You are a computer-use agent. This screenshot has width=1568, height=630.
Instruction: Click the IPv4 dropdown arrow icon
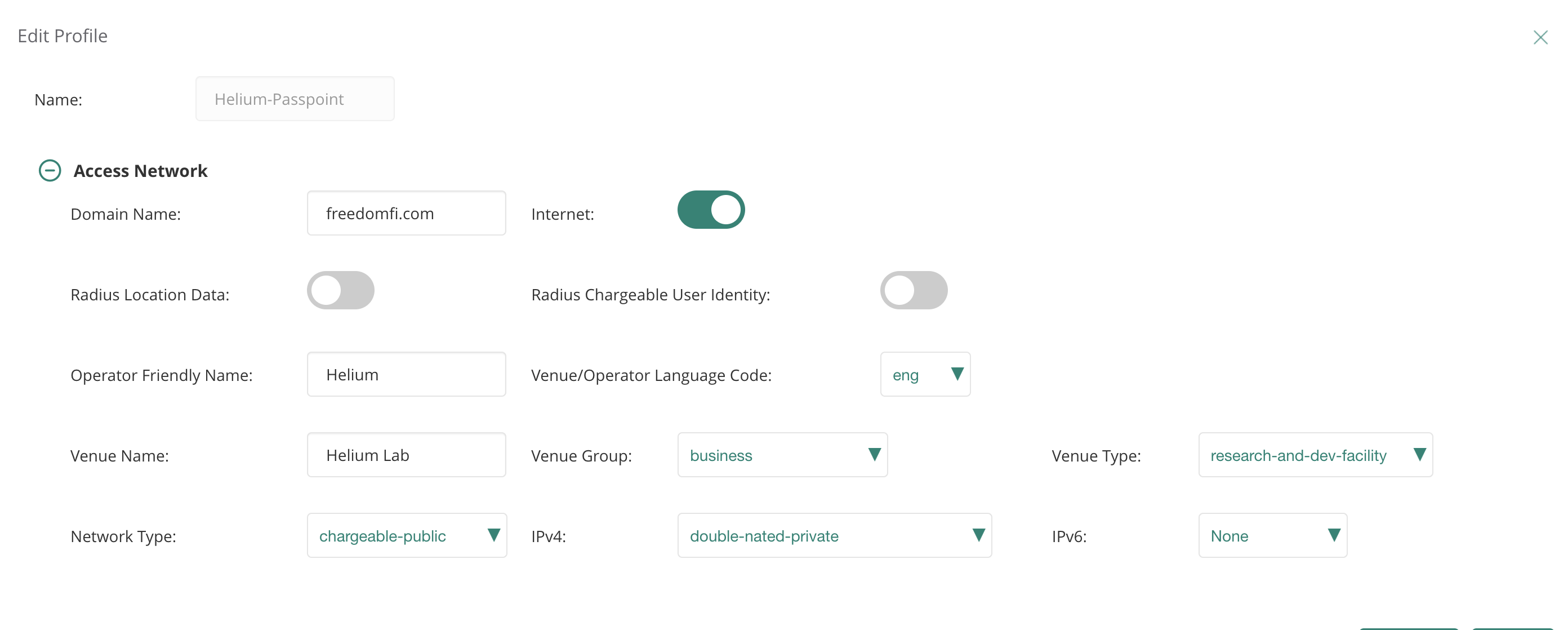point(978,535)
